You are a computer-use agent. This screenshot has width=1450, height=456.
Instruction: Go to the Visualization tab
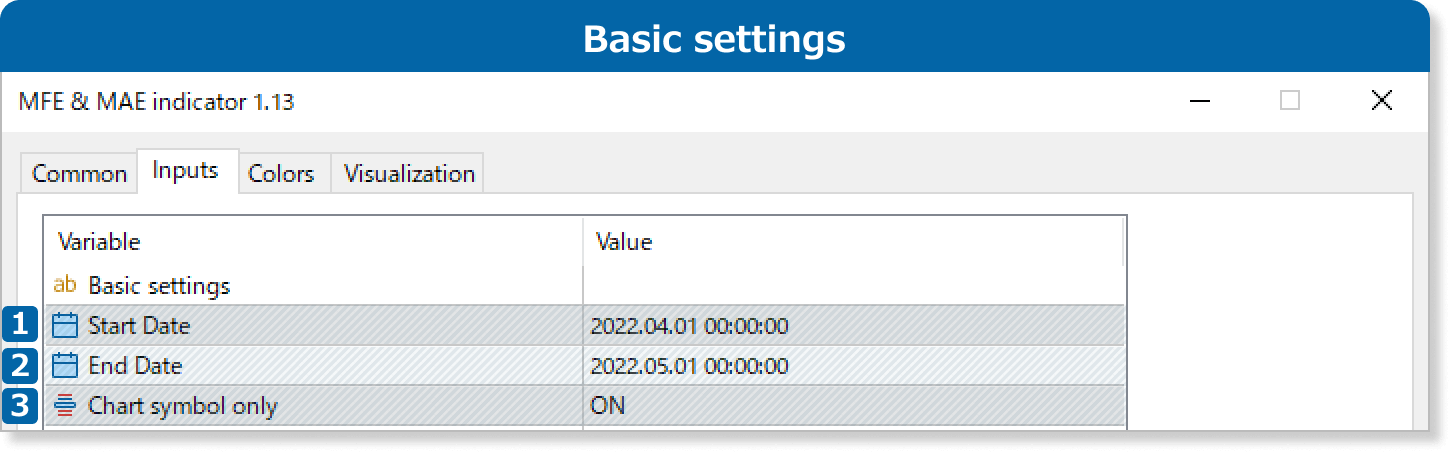[x=409, y=174]
